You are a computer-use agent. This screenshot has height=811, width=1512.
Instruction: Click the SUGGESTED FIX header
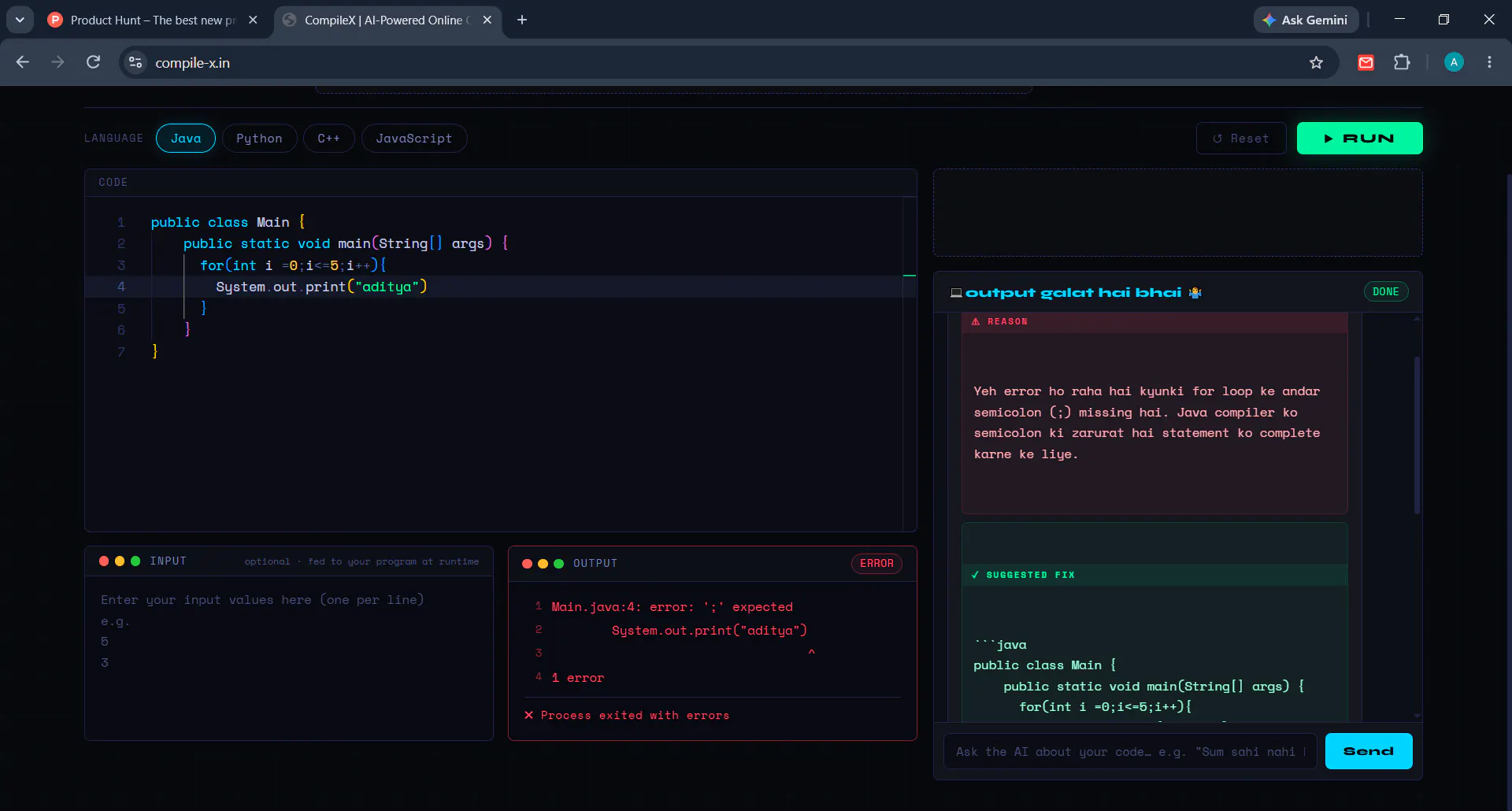pos(1154,576)
